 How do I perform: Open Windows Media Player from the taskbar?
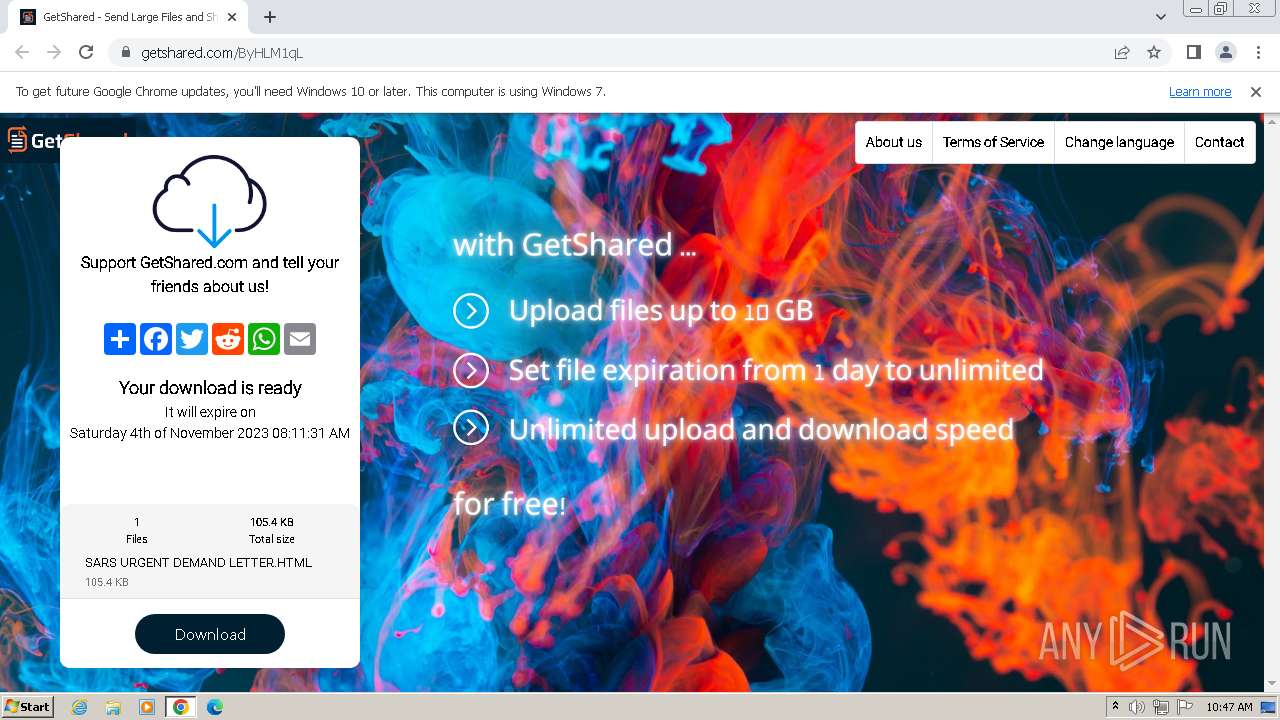(x=147, y=707)
